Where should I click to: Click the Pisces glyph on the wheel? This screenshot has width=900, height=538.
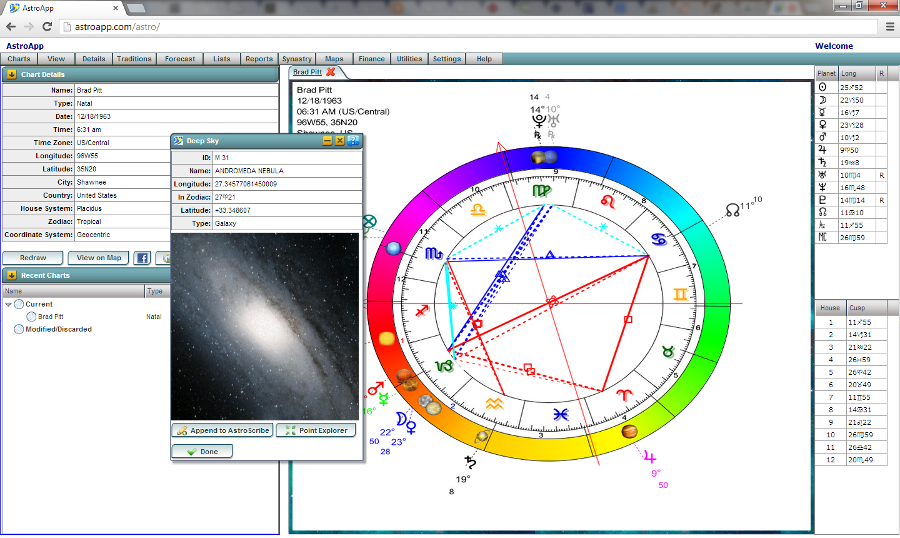tap(563, 413)
